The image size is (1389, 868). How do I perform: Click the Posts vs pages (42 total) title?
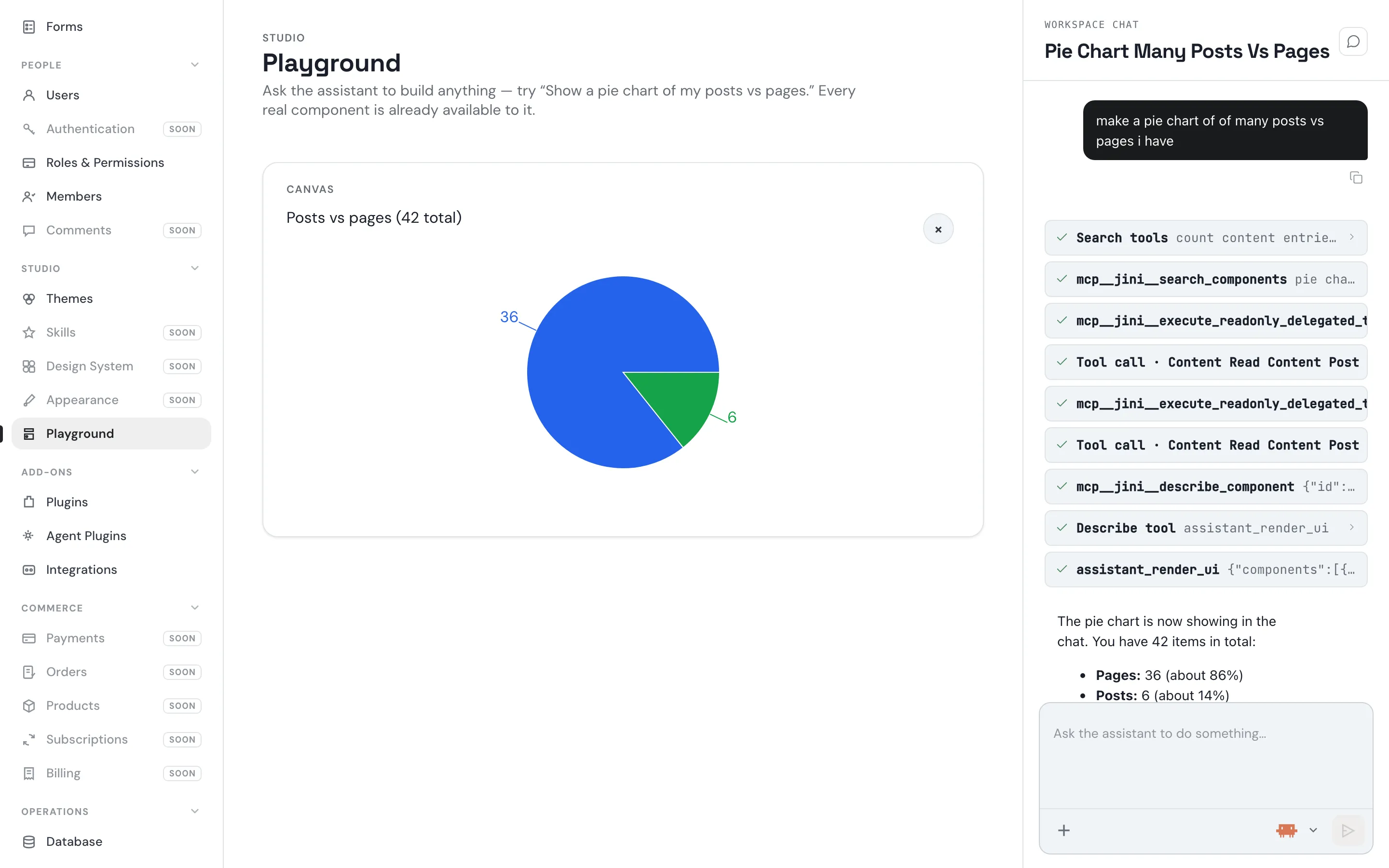(374, 217)
